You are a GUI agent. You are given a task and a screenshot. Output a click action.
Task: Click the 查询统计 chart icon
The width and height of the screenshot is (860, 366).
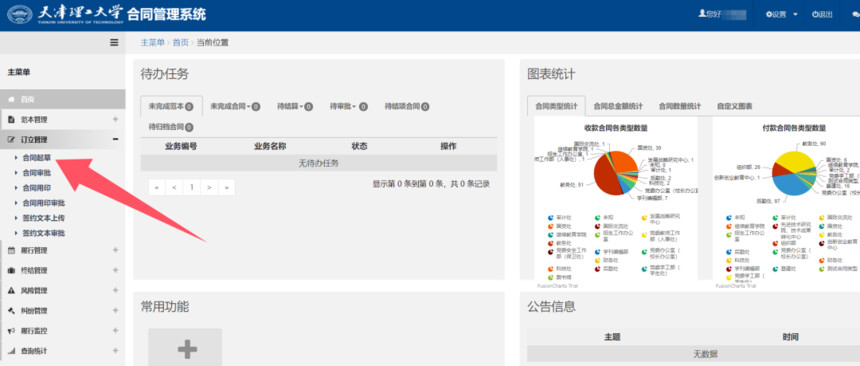click(x=11, y=351)
